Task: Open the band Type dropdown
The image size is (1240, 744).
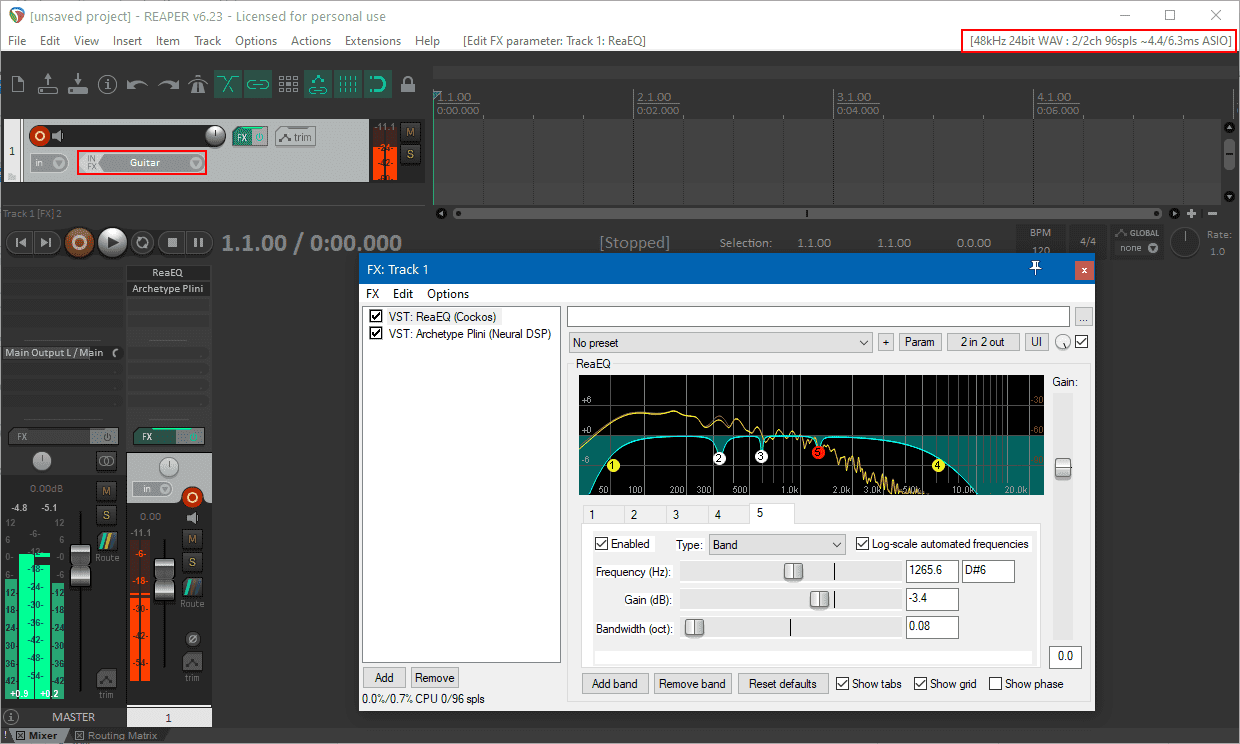Action: [x=777, y=545]
